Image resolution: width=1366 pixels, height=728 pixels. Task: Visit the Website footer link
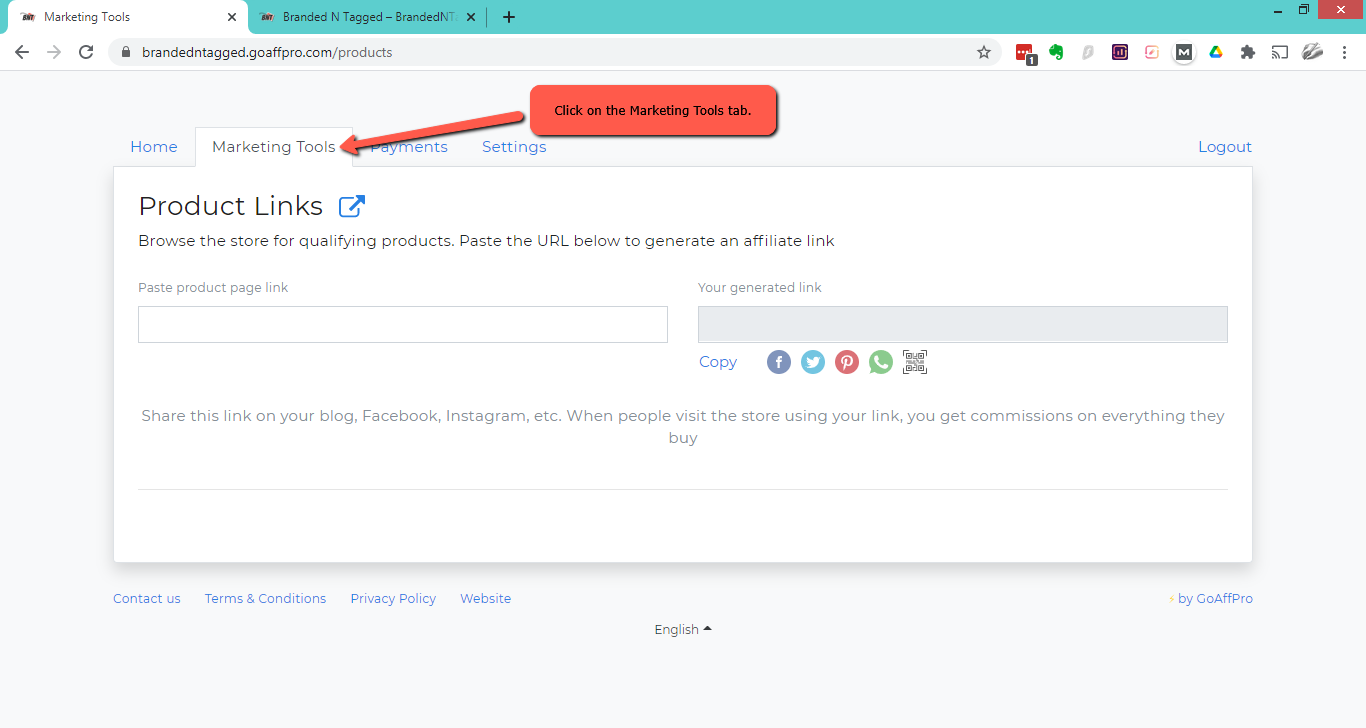[x=485, y=599]
